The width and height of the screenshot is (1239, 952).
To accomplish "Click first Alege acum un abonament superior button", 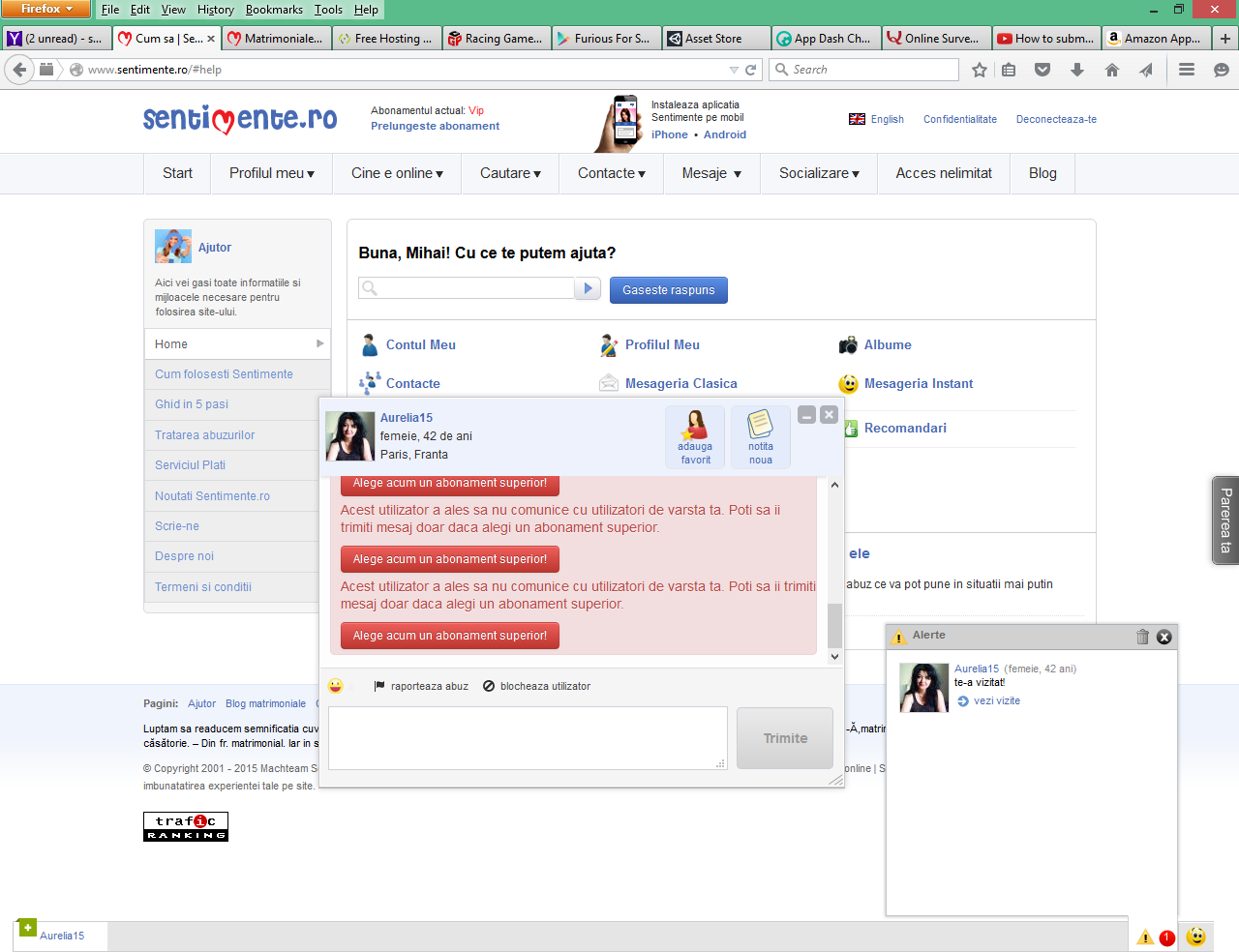I will (x=450, y=485).
